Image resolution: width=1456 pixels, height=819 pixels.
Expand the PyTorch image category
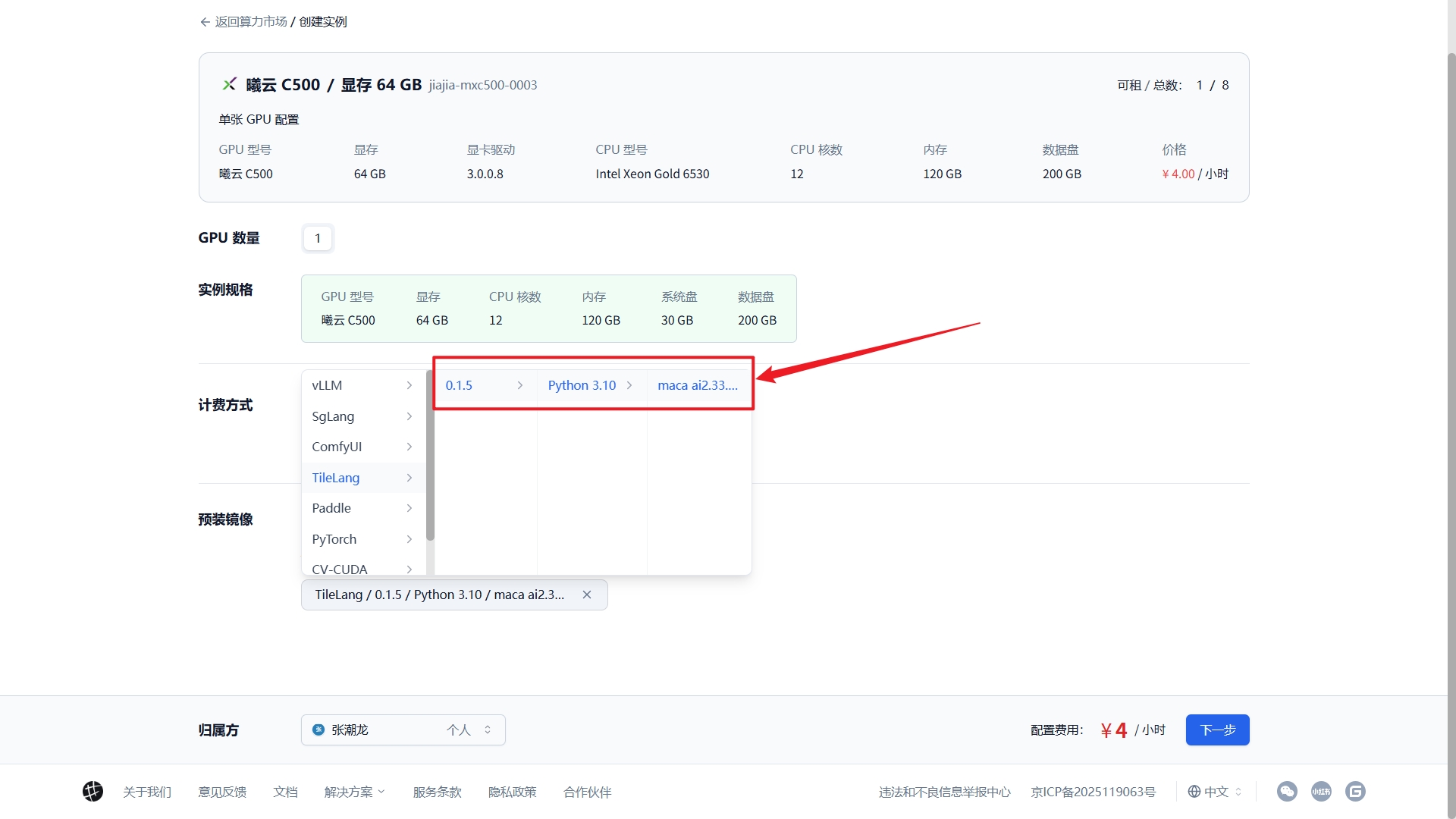pos(362,539)
